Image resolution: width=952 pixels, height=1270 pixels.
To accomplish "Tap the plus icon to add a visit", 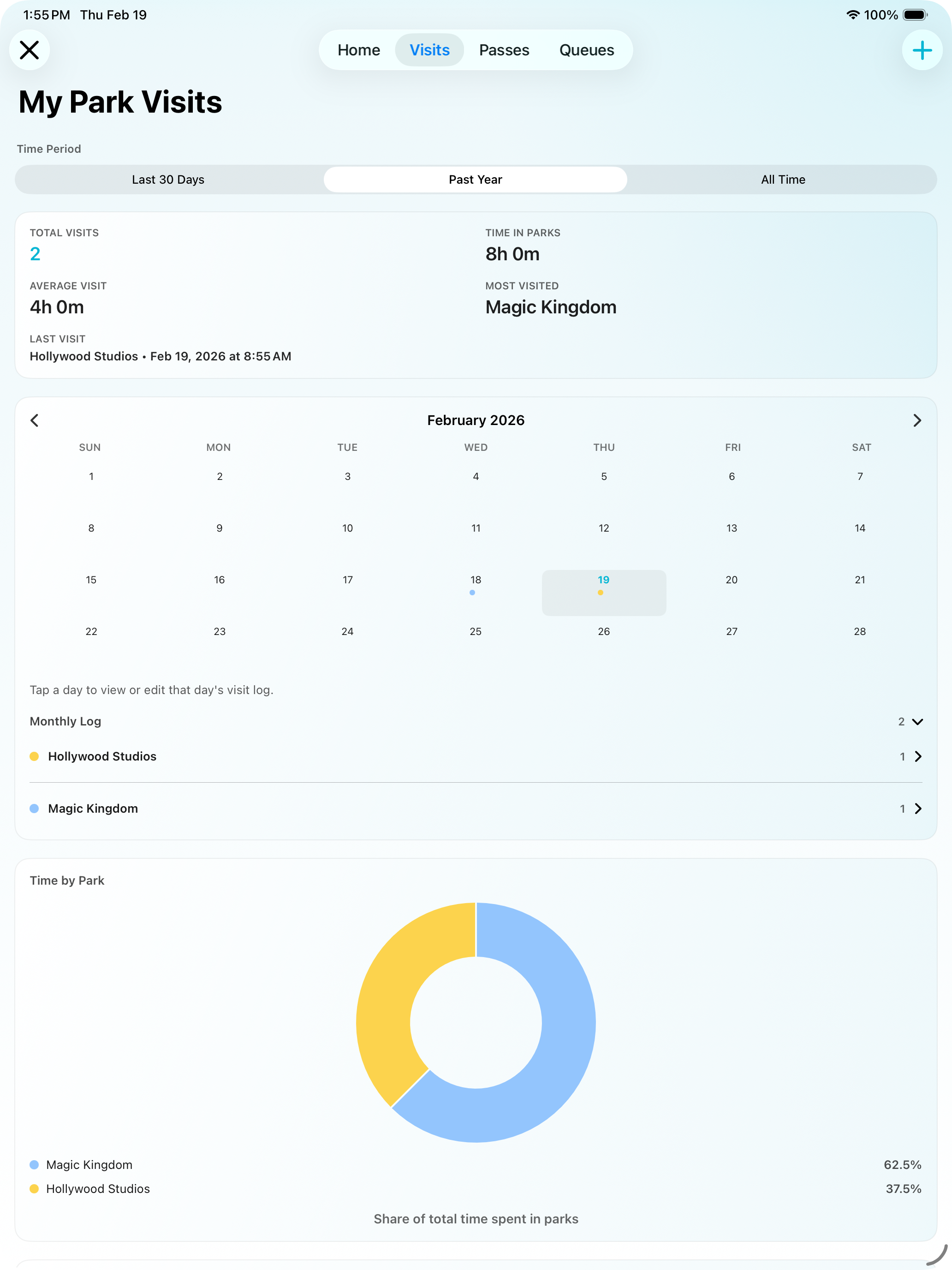I will (x=922, y=50).
